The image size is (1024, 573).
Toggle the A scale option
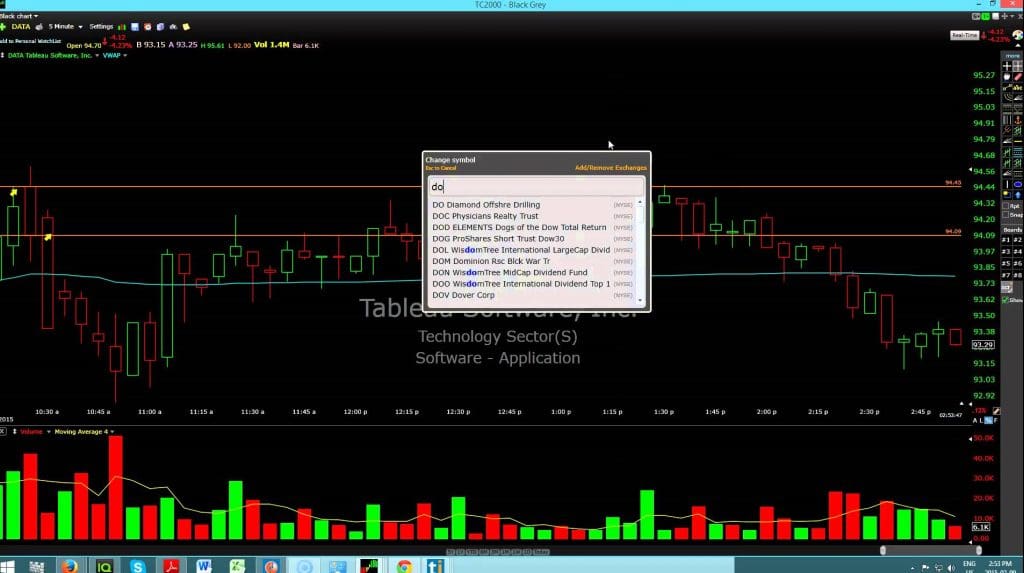tap(975, 421)
